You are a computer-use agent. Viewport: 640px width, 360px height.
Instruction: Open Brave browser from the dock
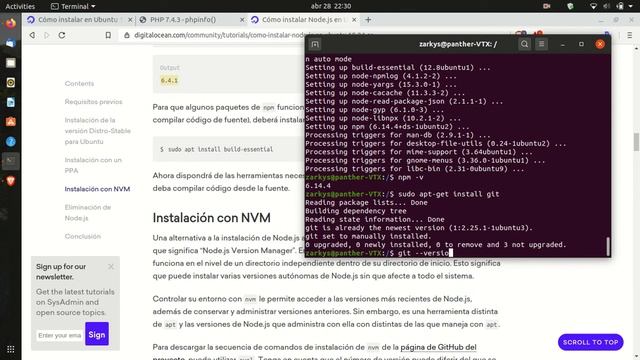tap(11, 181)
